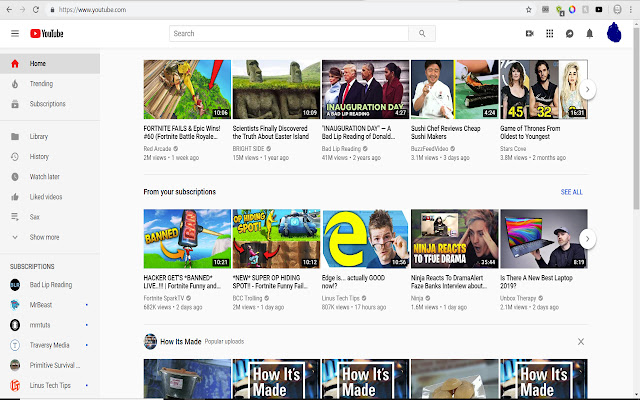Image resolution: width=640 pixels, height=400 pixels.
Task: Open Liked videos in the sidebar
Action: pyautogui.click(x=50, y=197)
